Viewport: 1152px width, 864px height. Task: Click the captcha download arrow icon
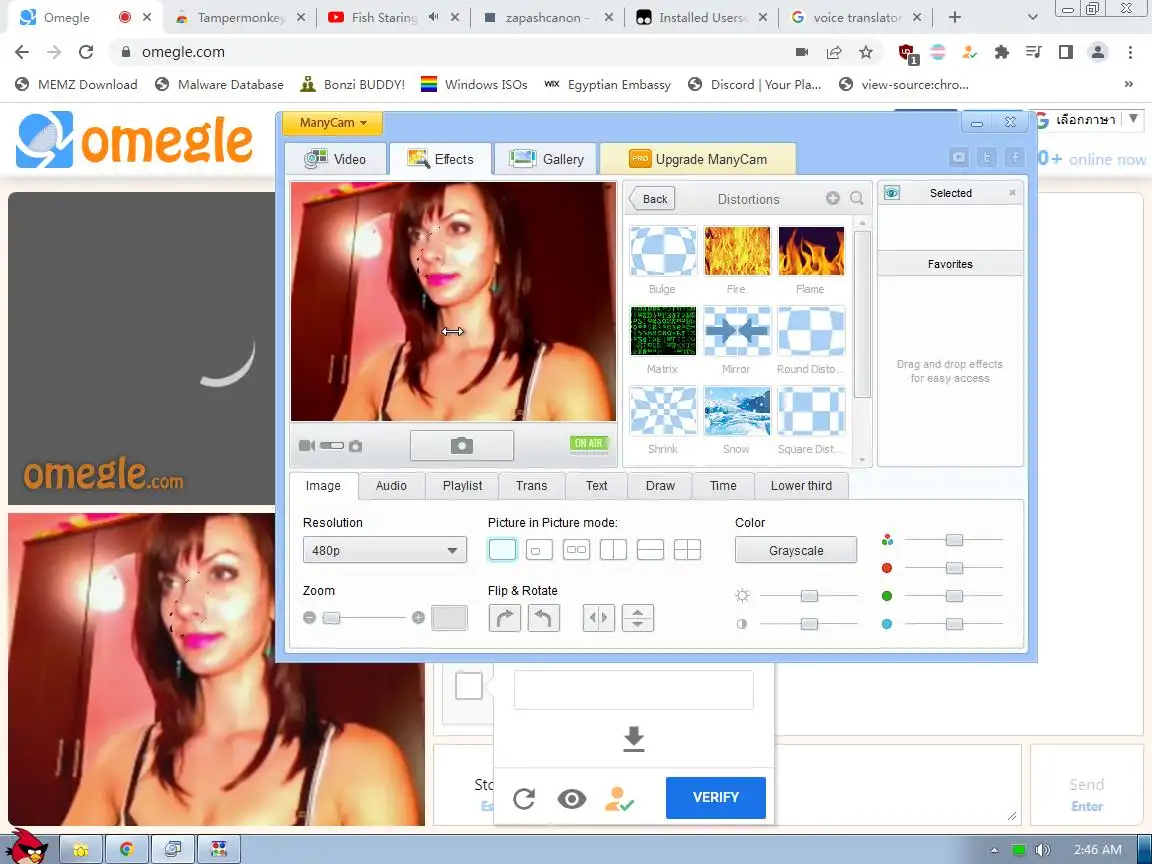pyautogui.click(x=633, y=738)
